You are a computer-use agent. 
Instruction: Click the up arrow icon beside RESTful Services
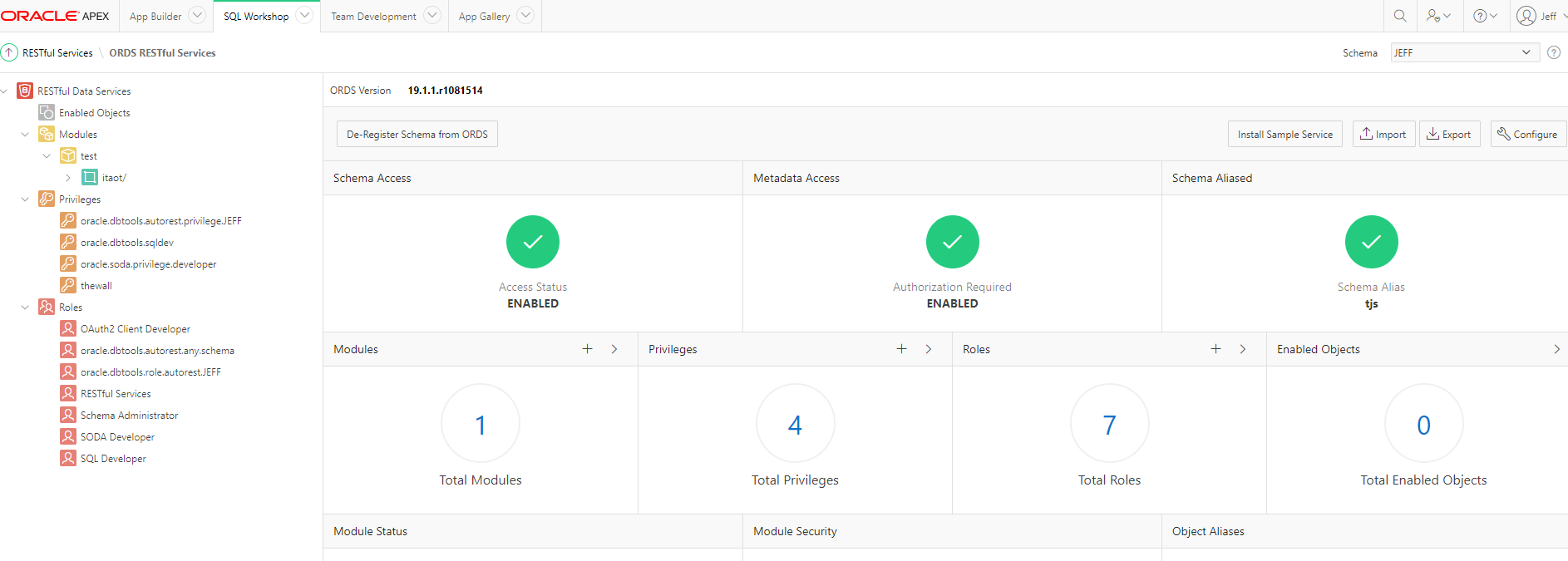tap(9, 52)
